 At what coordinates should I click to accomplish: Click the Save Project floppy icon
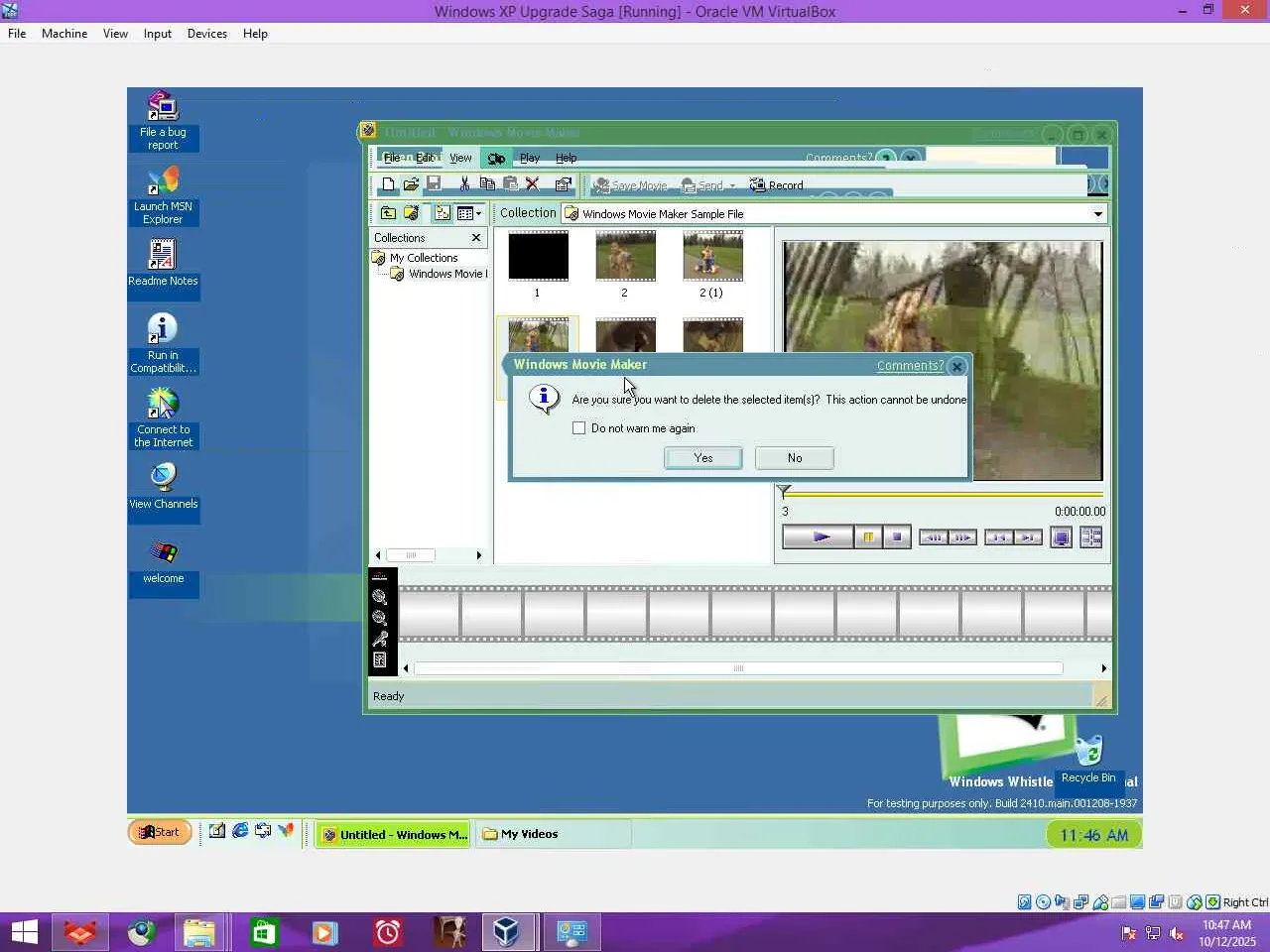(434, 183)
